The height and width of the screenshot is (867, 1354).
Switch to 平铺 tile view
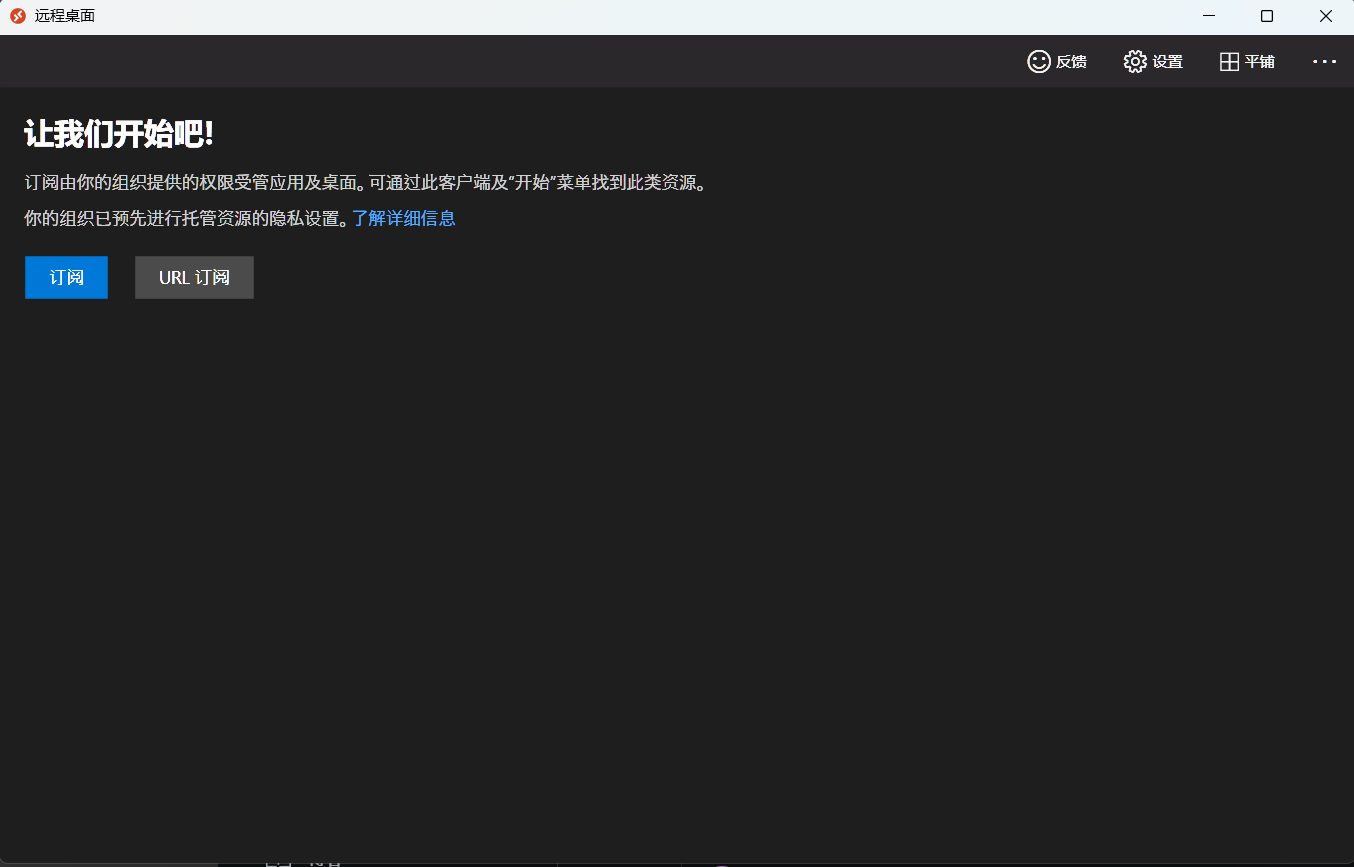tap(1247, 61)
